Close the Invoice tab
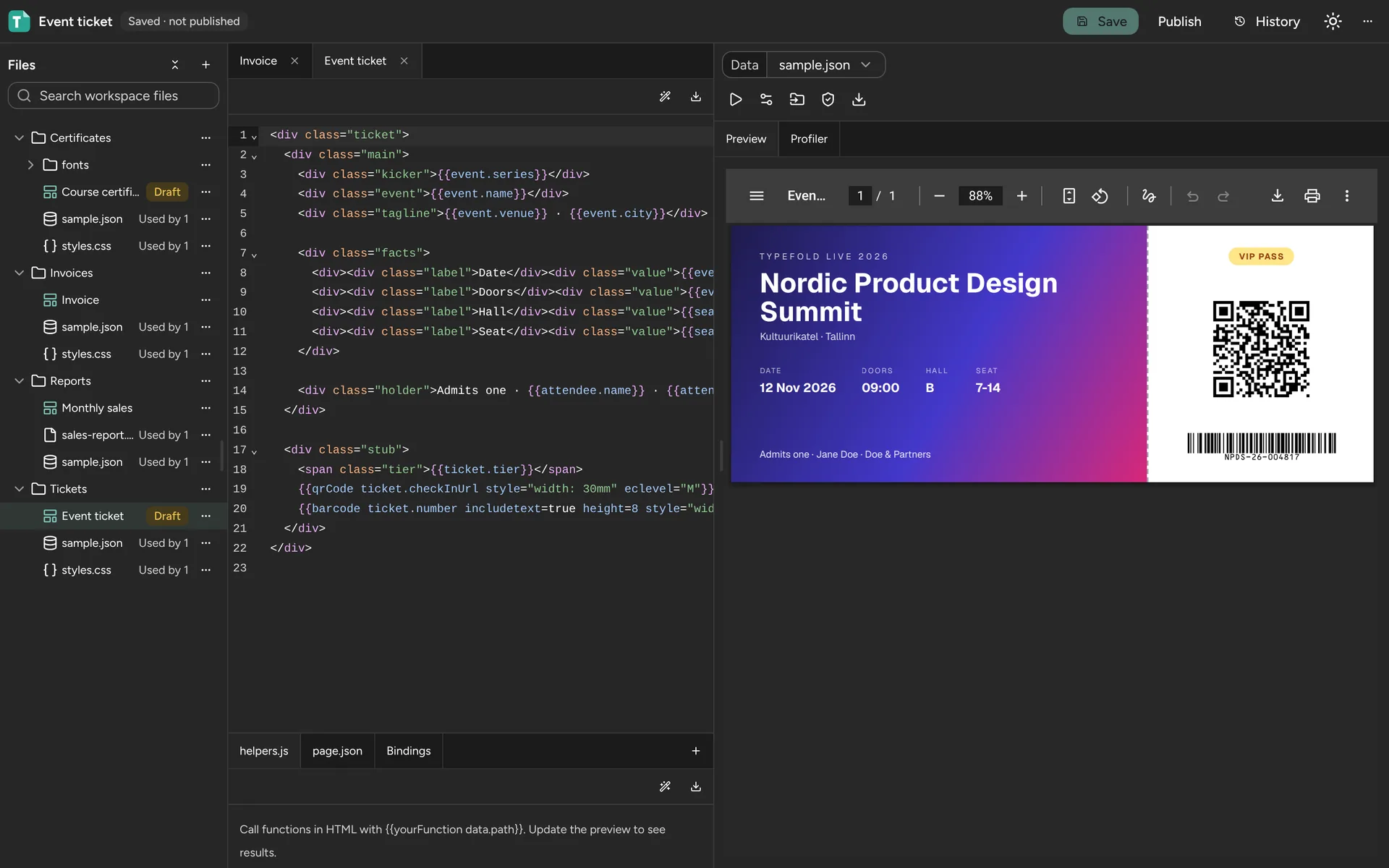Screen dimensions: 1389x868 pos(294,61)
